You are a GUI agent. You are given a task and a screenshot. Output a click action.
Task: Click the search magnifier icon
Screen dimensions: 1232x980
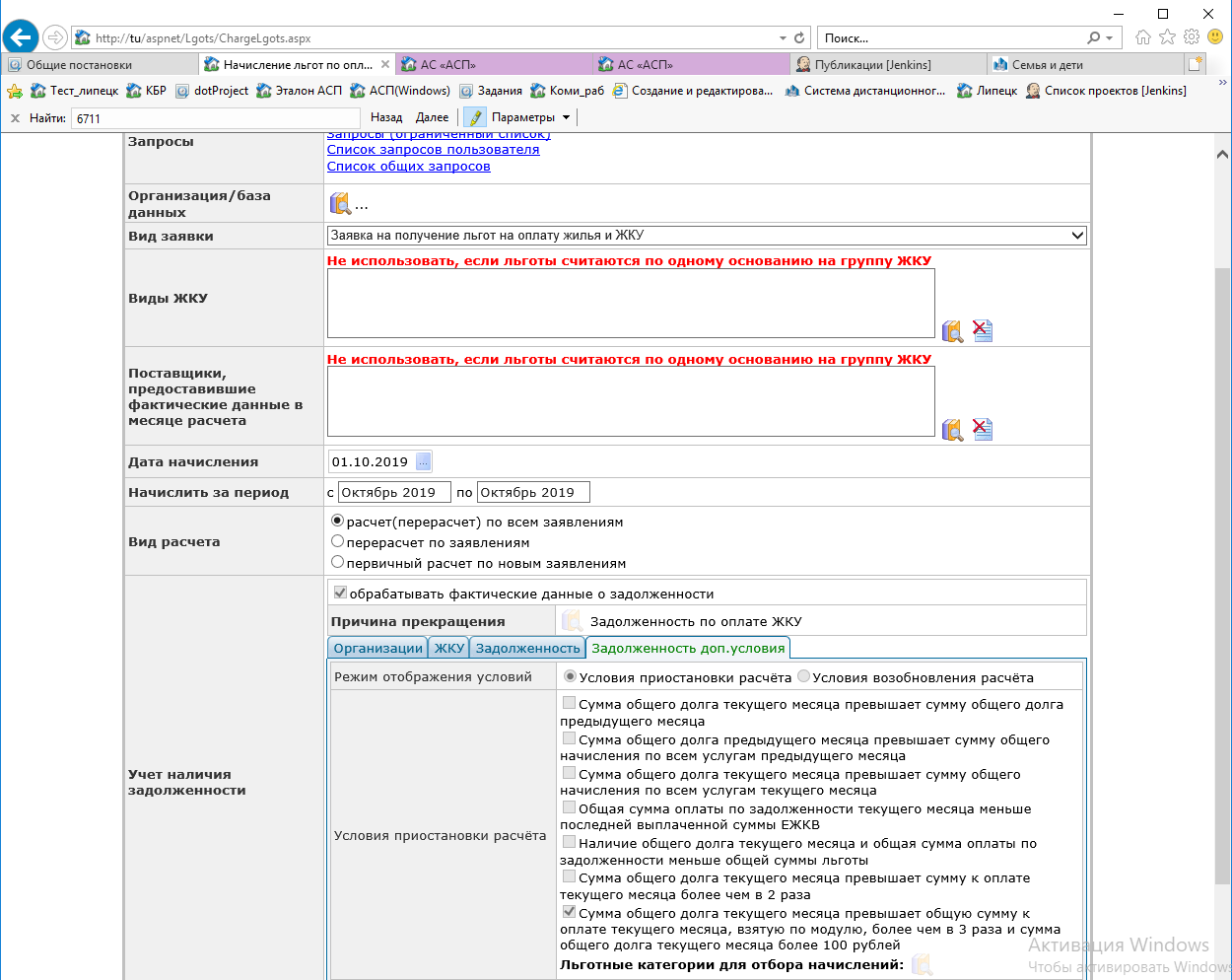pyautogui.click(x=1093, y=38)
